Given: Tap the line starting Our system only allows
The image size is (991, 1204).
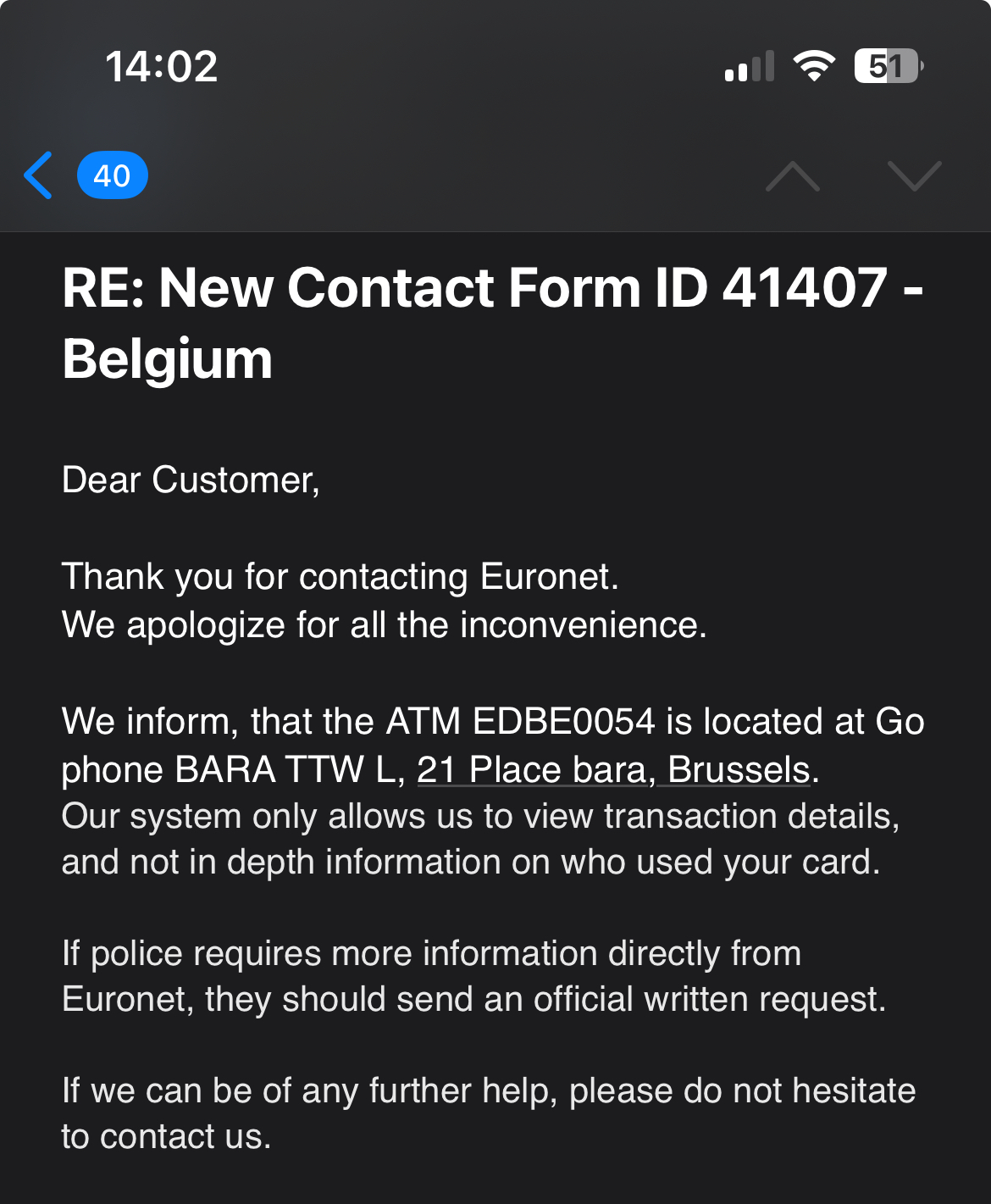Looking at the screenshot, I should coord(479,816).
